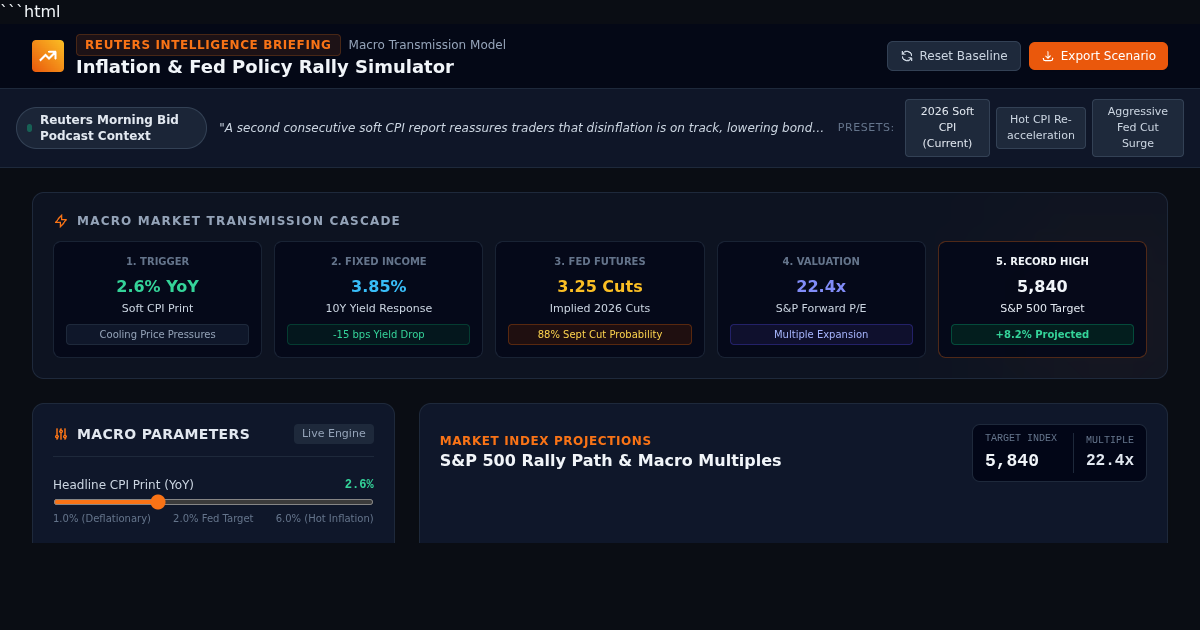Click the Headline CPI slider track near 6.0%
The width and height of the screenshot is (1200, 630).
[370, 502]
